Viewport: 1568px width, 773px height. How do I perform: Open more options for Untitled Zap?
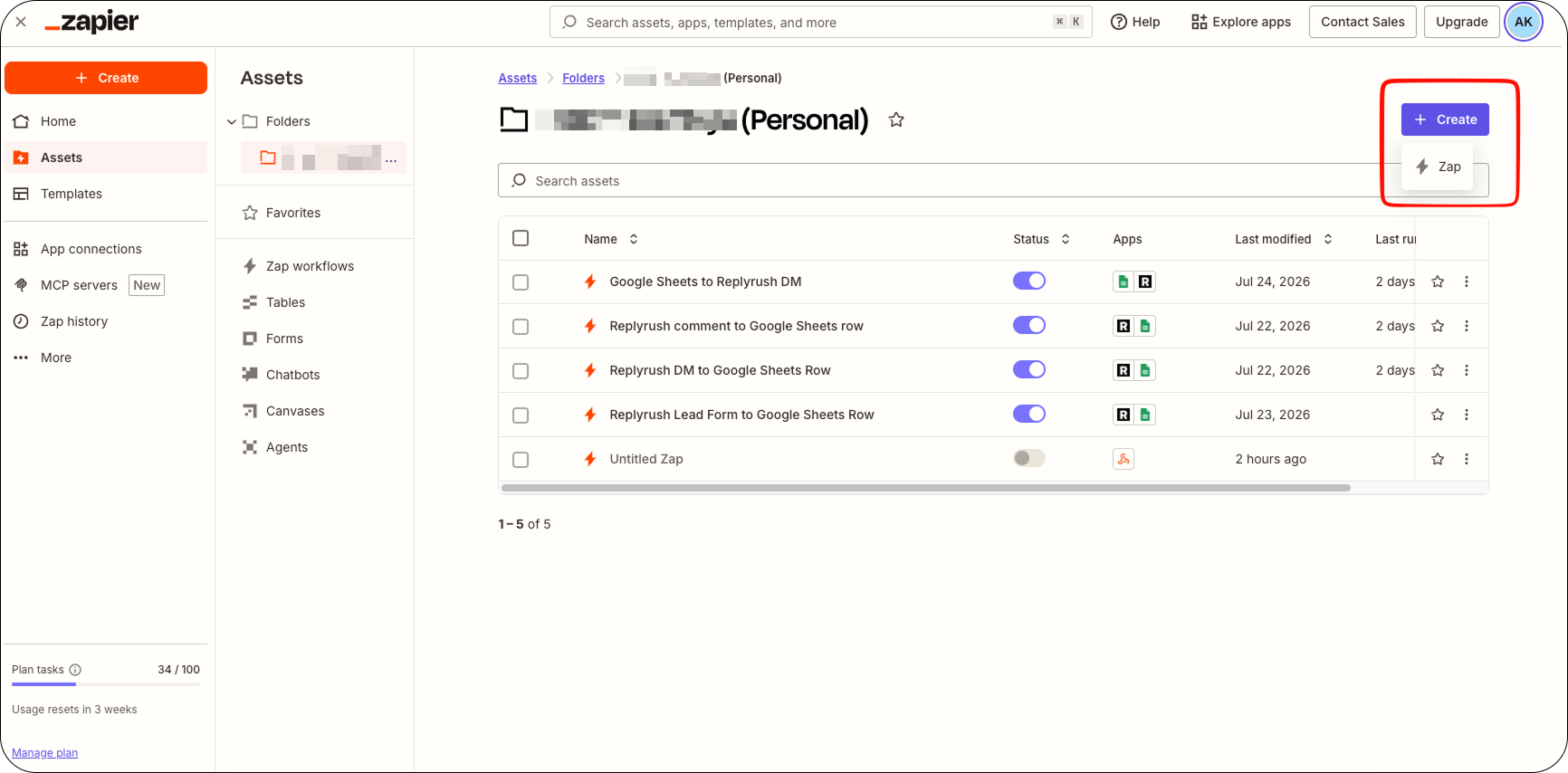[1467, 459]
